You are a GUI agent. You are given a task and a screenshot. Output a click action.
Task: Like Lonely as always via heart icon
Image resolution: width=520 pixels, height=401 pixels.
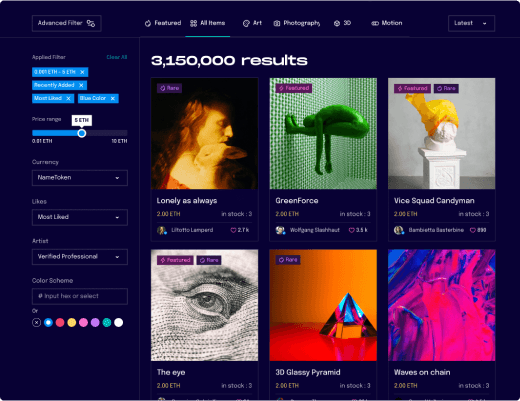click(233, 230)
